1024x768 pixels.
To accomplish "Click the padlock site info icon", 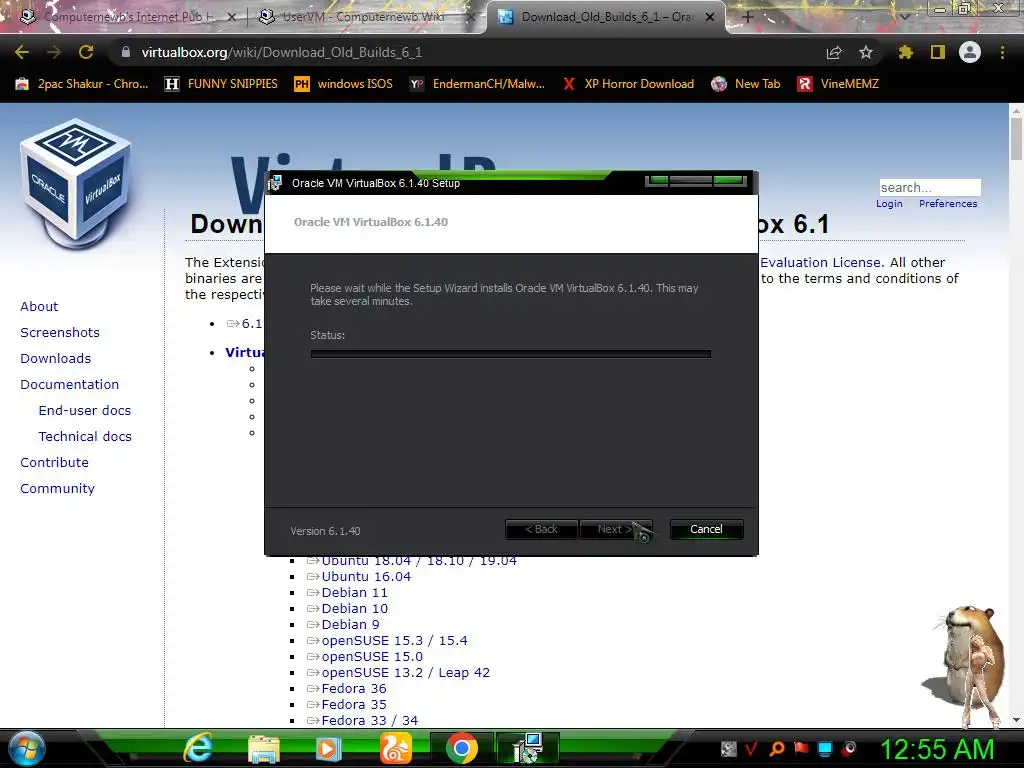I will (126, 52).
